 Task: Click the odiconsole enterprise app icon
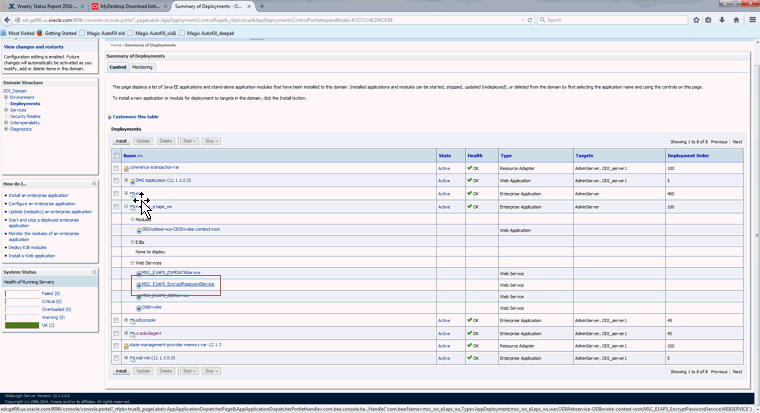coord(132,321)
